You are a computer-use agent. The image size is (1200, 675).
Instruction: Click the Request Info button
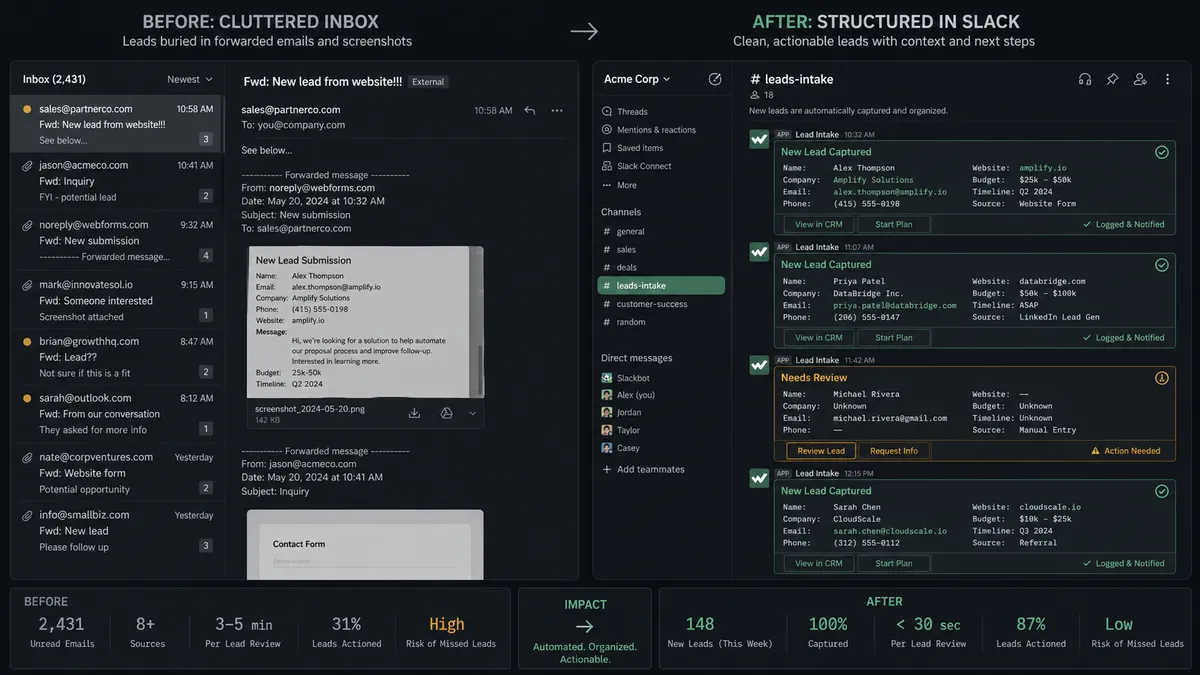pyautogui.click(x=894, y=451)
